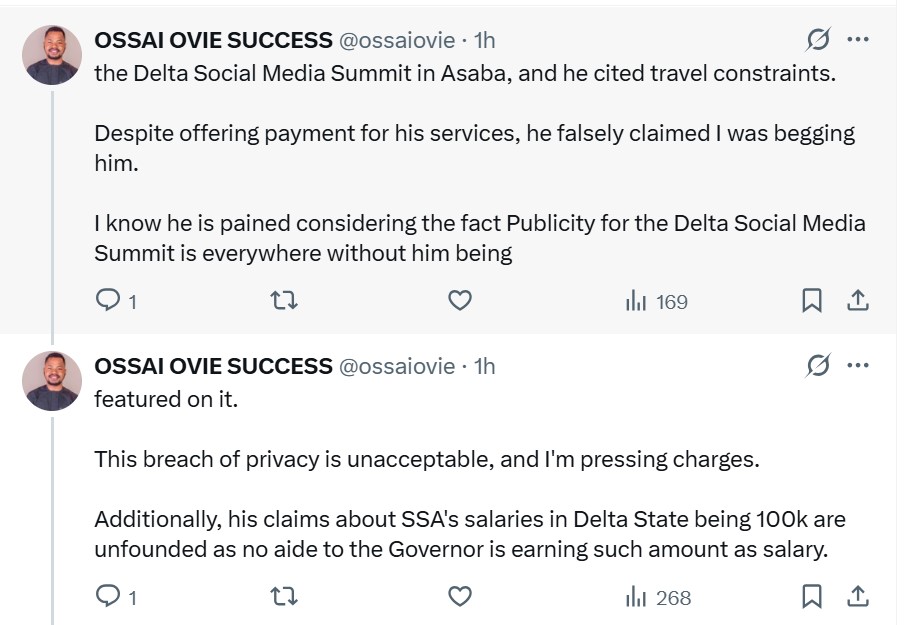
Task: Like the first tweet about Delta Summit
Action: tap(459, 300)
